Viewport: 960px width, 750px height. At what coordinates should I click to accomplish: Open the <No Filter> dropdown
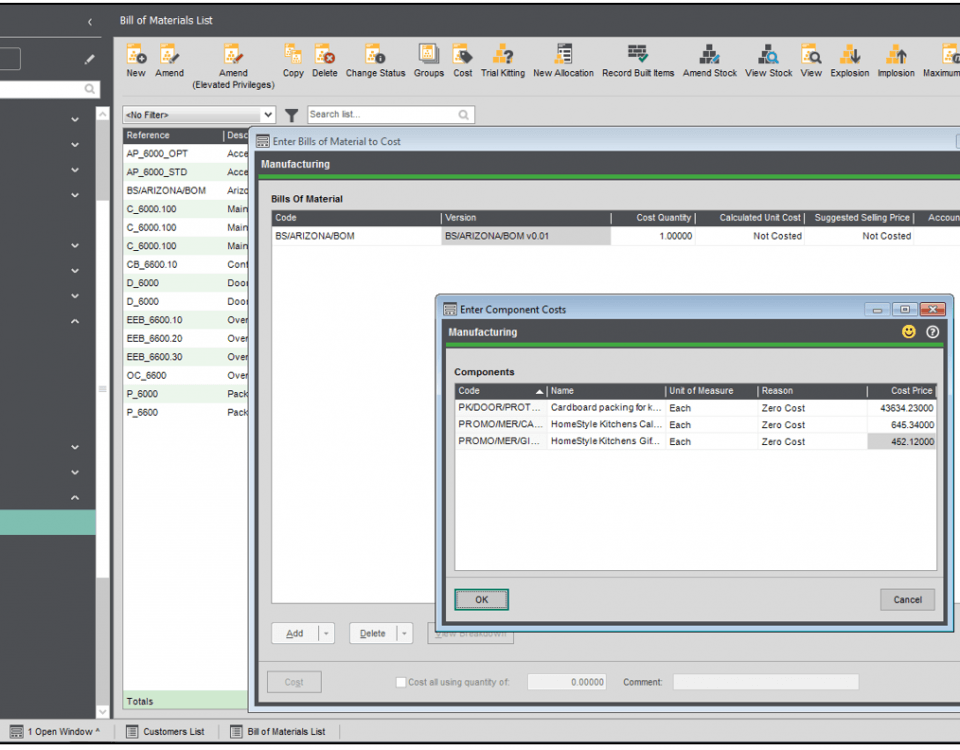coord(199,114)
